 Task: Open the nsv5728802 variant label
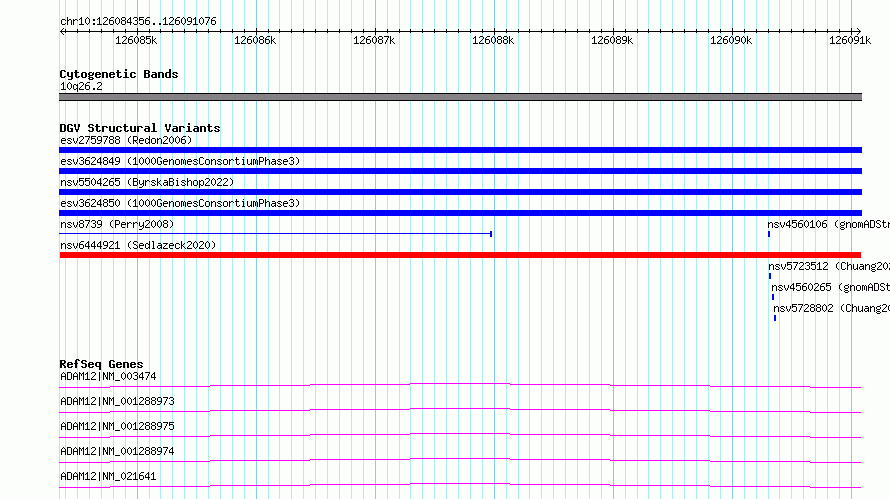tap(832, 308)
